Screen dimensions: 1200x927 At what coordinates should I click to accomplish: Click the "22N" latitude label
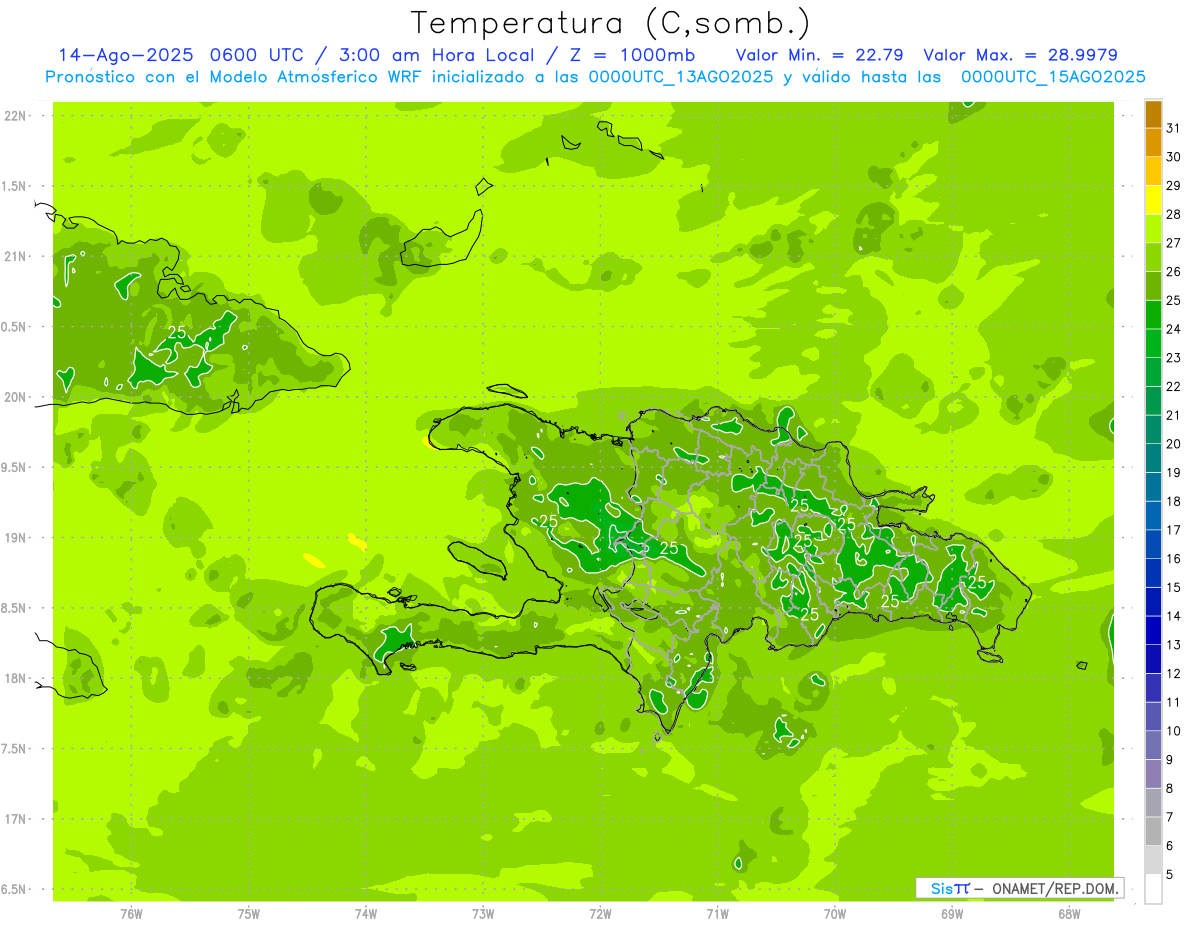coord(16,116)
